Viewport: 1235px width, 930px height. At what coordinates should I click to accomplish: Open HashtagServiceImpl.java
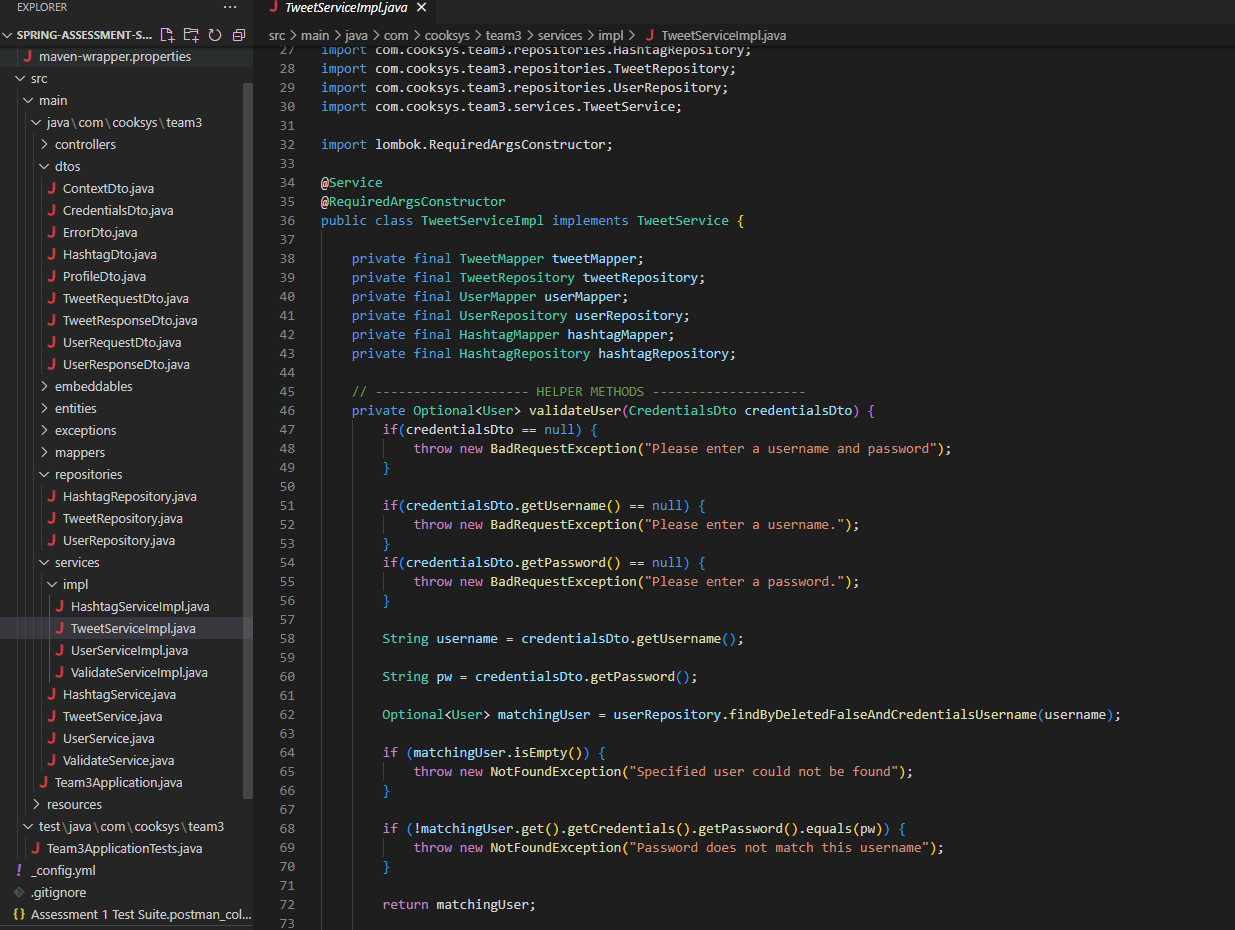click(x=140, y=606)
